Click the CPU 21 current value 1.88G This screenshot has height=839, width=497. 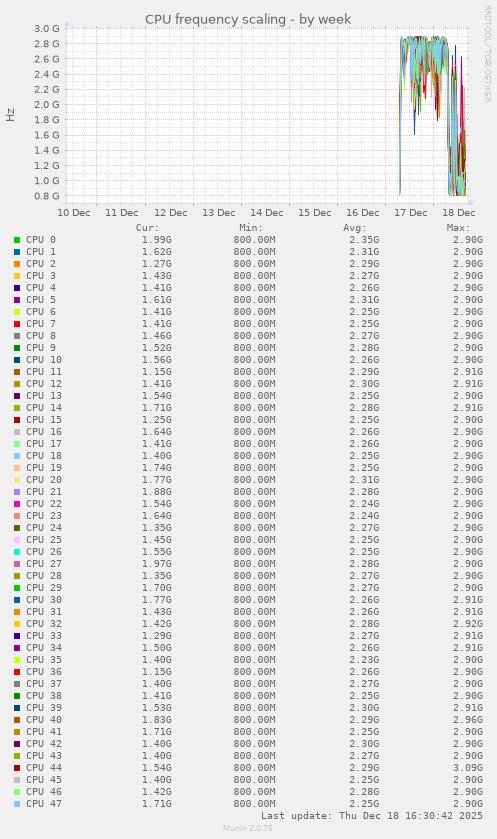(x=156, y=492)
